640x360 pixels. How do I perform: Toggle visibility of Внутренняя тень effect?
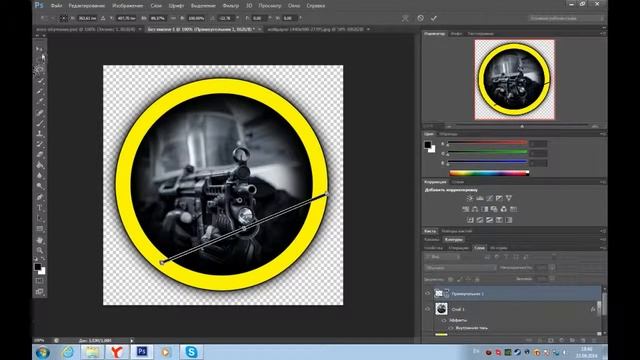(x=451, y=328)
